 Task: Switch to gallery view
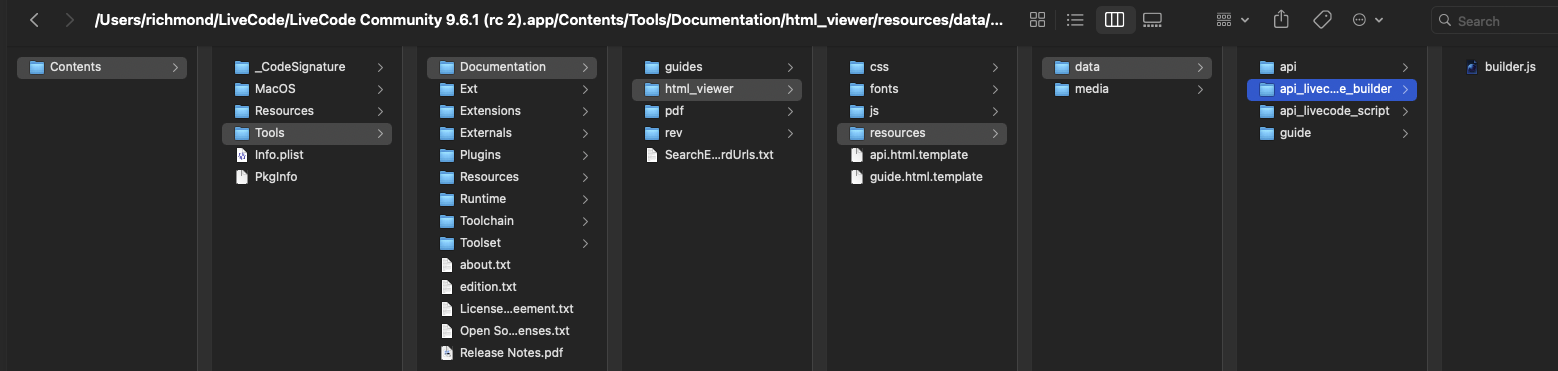click(1152, 20)
